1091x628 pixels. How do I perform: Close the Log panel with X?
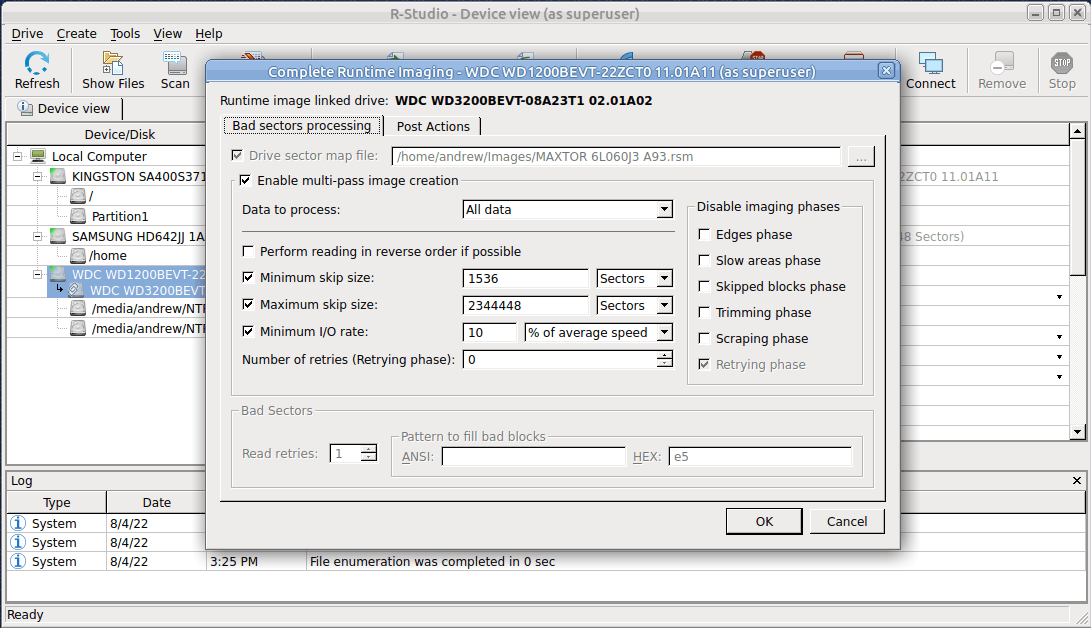[1076, 481]
